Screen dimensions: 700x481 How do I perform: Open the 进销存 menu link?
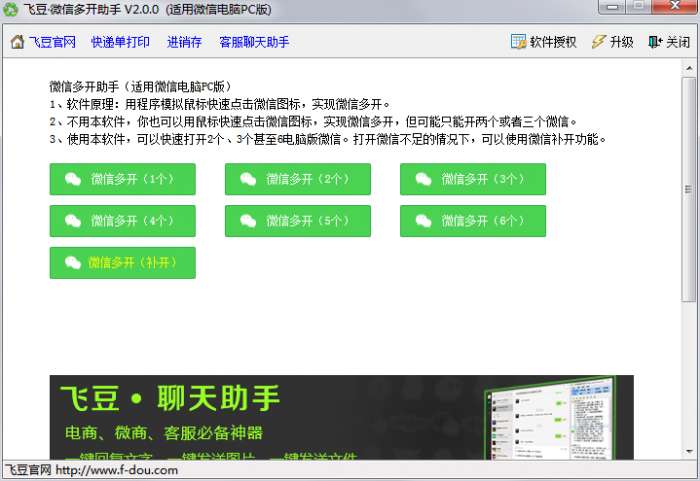pyautogui.click(x=184, y=42)
